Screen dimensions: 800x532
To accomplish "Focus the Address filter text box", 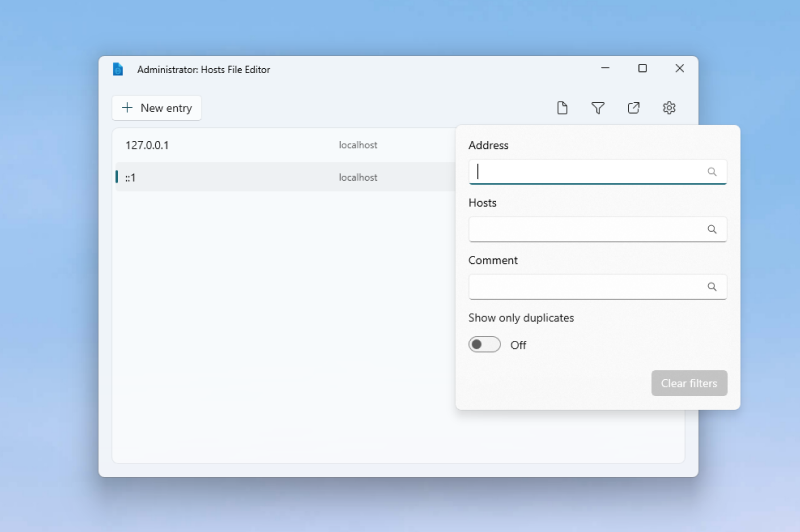I will point(585,172).
